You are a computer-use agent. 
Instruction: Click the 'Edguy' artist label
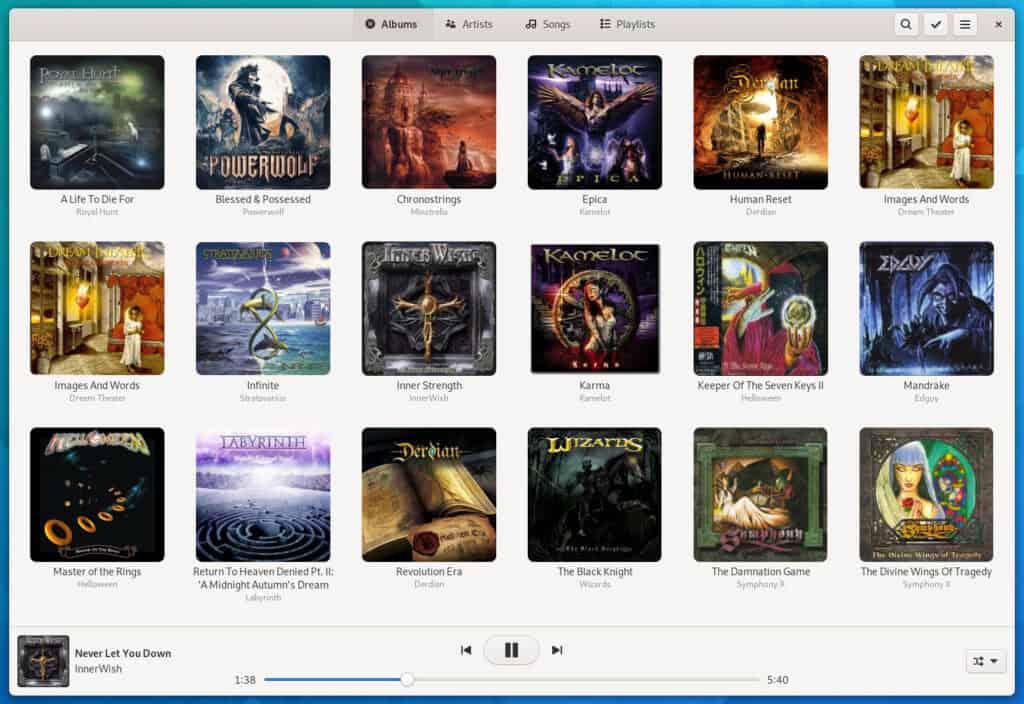(927, 398)
